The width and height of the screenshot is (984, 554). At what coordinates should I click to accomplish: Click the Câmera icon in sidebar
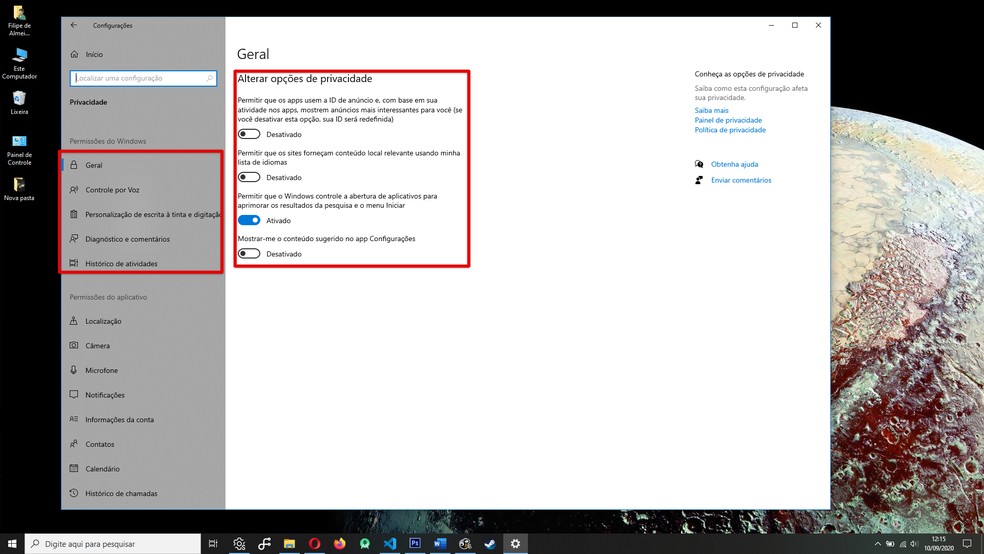coord(74,346)
